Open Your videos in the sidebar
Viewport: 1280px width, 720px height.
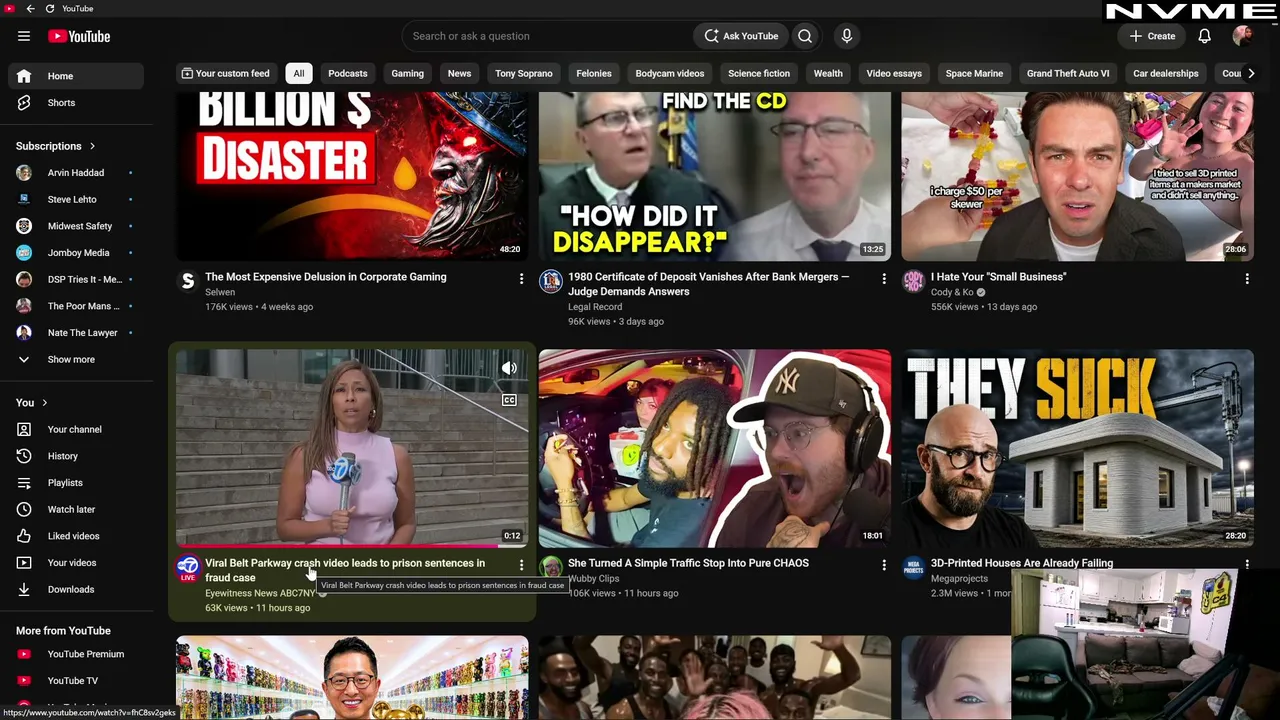(76, 563)
